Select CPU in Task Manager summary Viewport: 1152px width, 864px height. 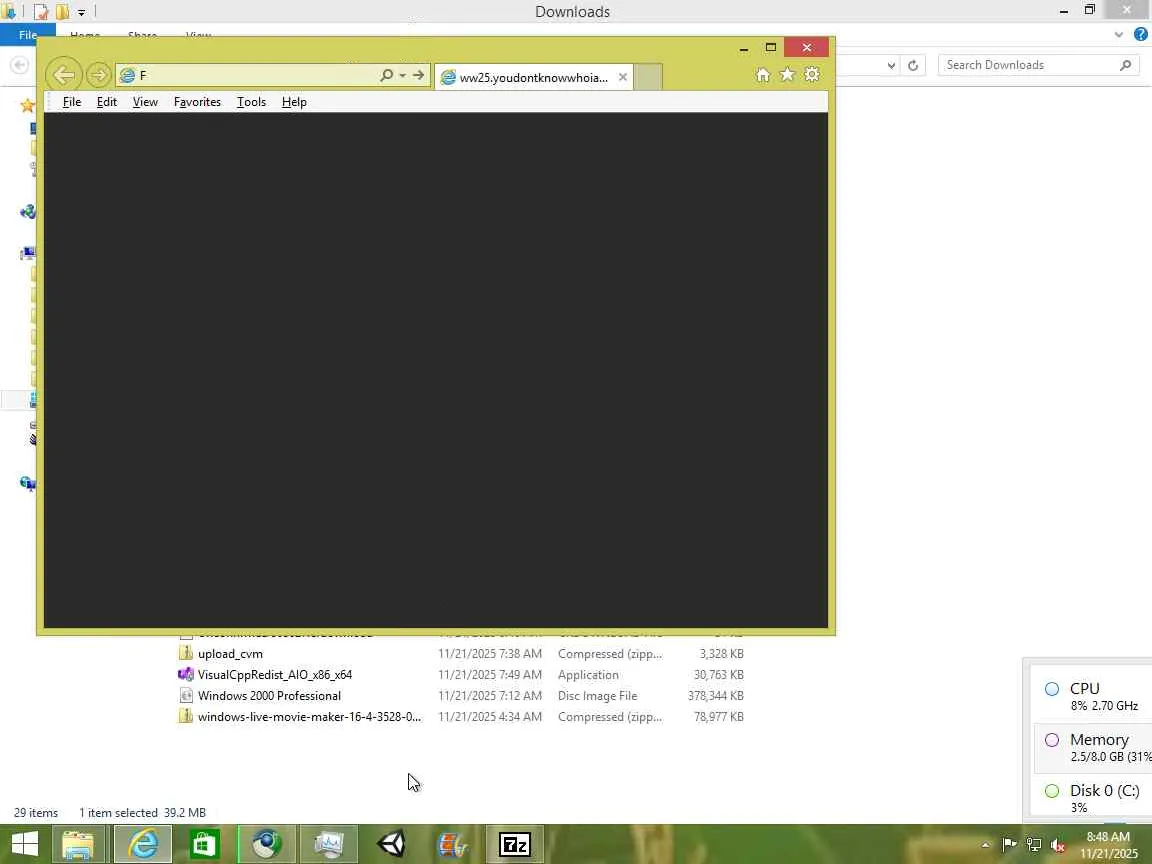pos(1093,696)
